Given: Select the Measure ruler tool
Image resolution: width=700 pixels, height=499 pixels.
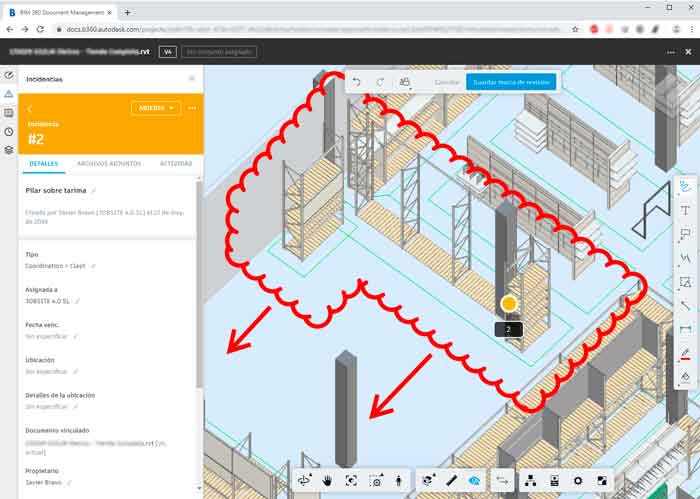Looking at the screenshot, I should point(451,480).
